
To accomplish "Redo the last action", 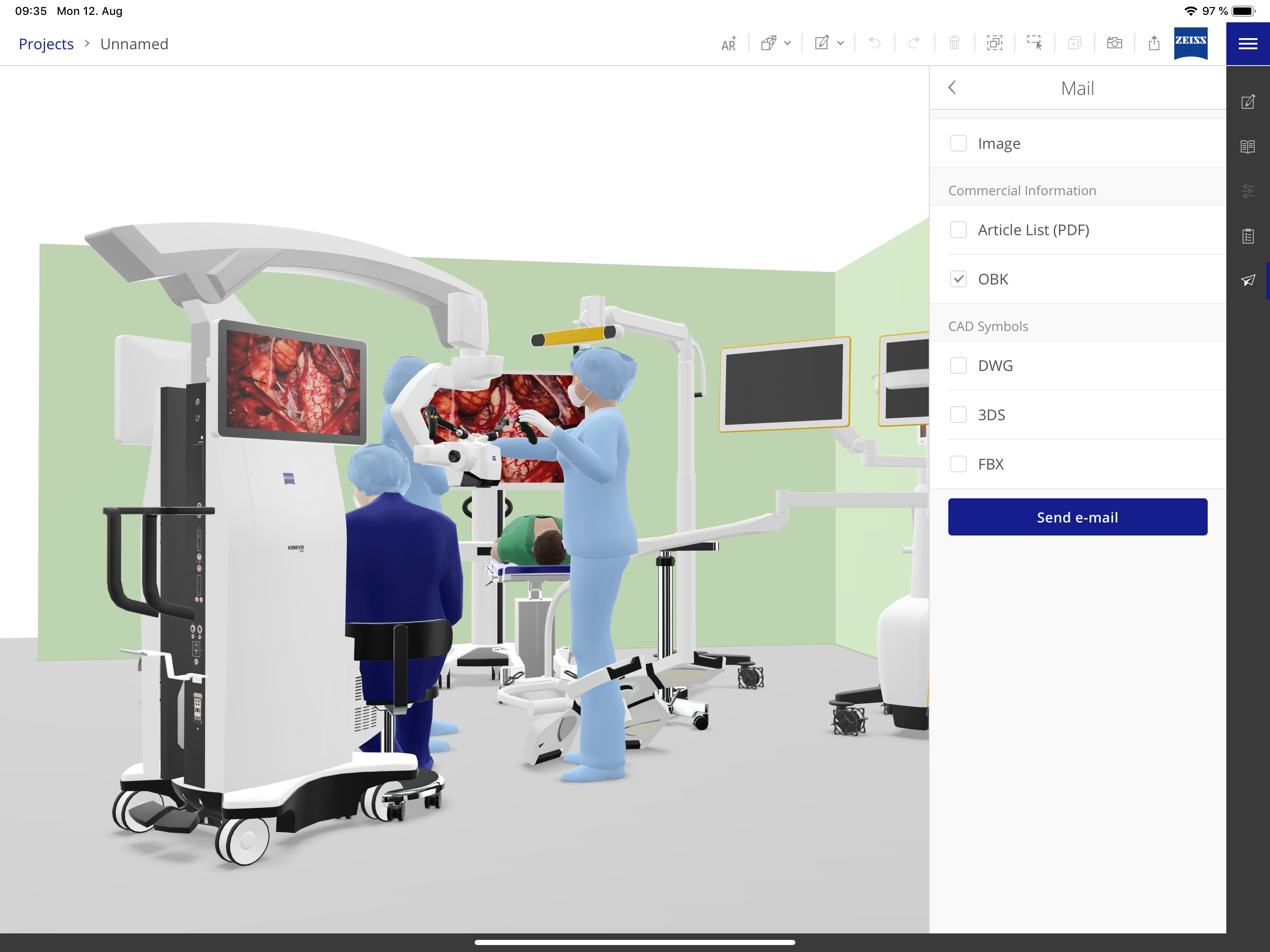I will pyautogui.click(x=914, y=43).
